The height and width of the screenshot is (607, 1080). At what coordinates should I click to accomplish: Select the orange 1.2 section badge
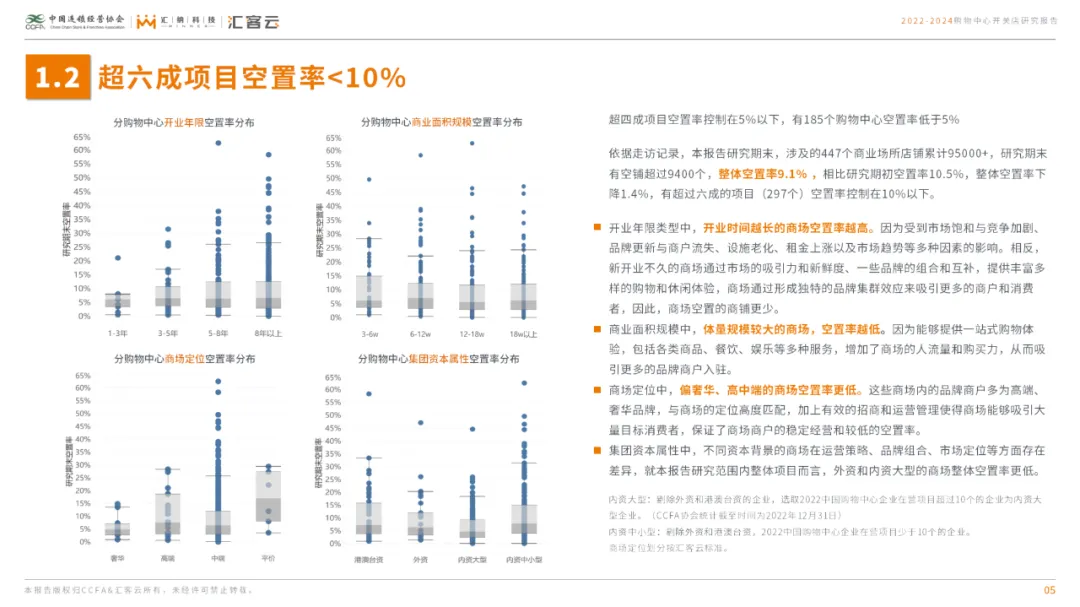[58, 78]
